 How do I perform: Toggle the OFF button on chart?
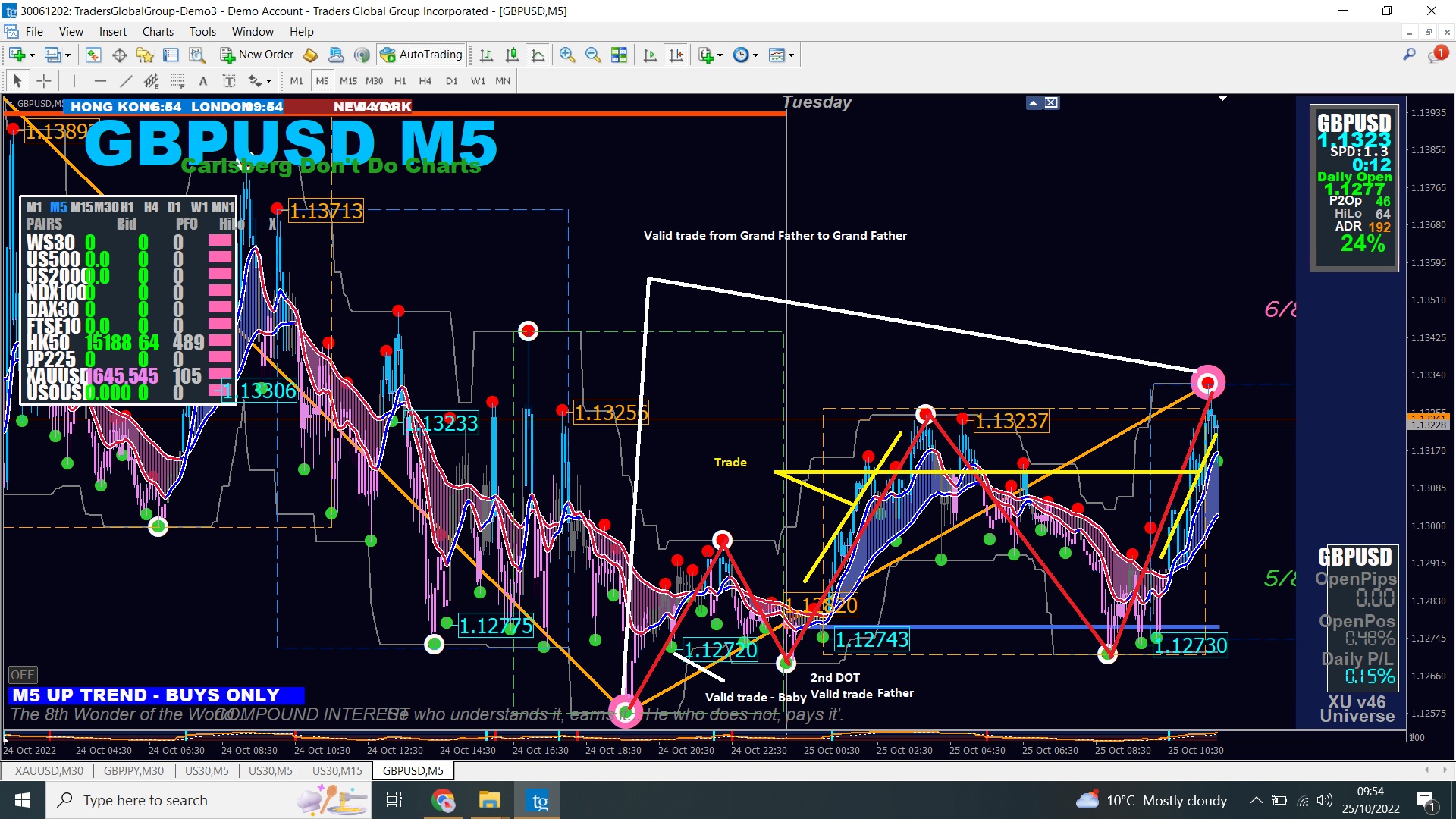23,674
